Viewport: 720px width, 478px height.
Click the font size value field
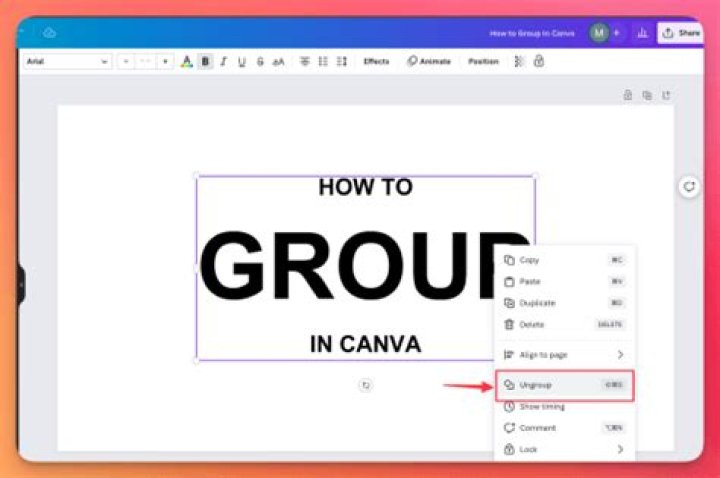click(x=146, y=62)
